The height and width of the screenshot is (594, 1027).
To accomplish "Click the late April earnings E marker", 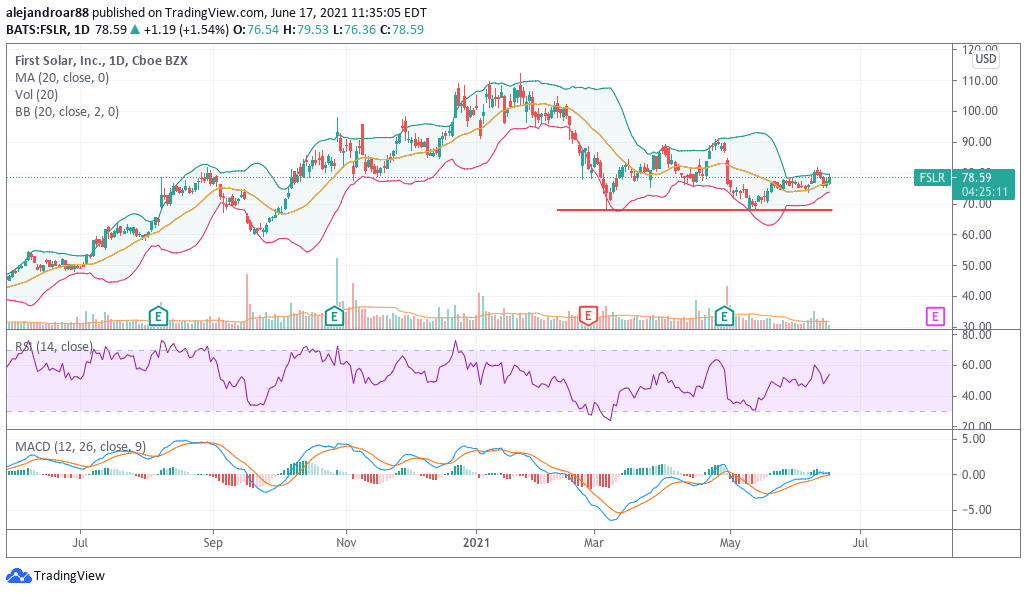I will pos(724,317).
